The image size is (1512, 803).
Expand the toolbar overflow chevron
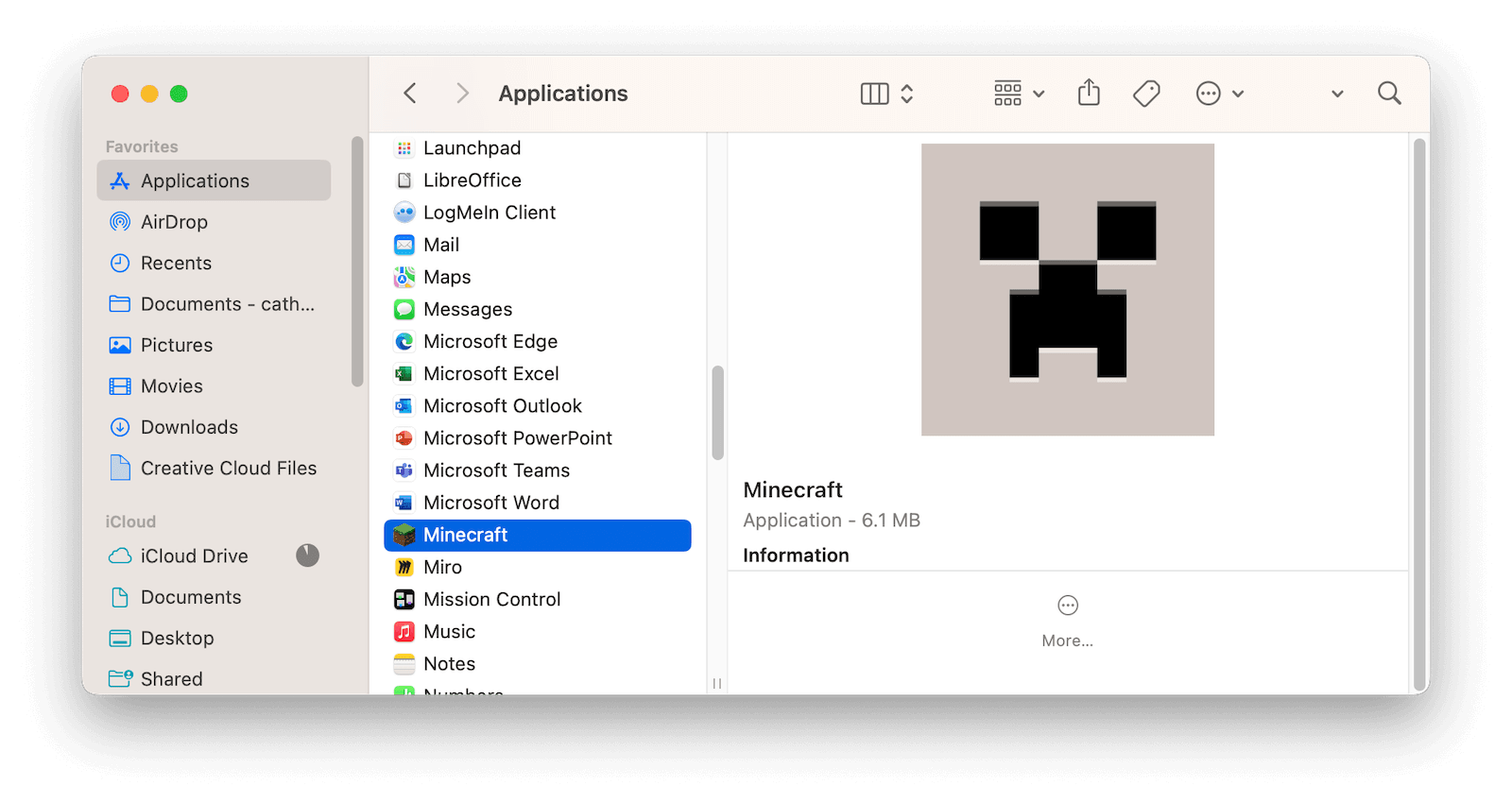1337,94
